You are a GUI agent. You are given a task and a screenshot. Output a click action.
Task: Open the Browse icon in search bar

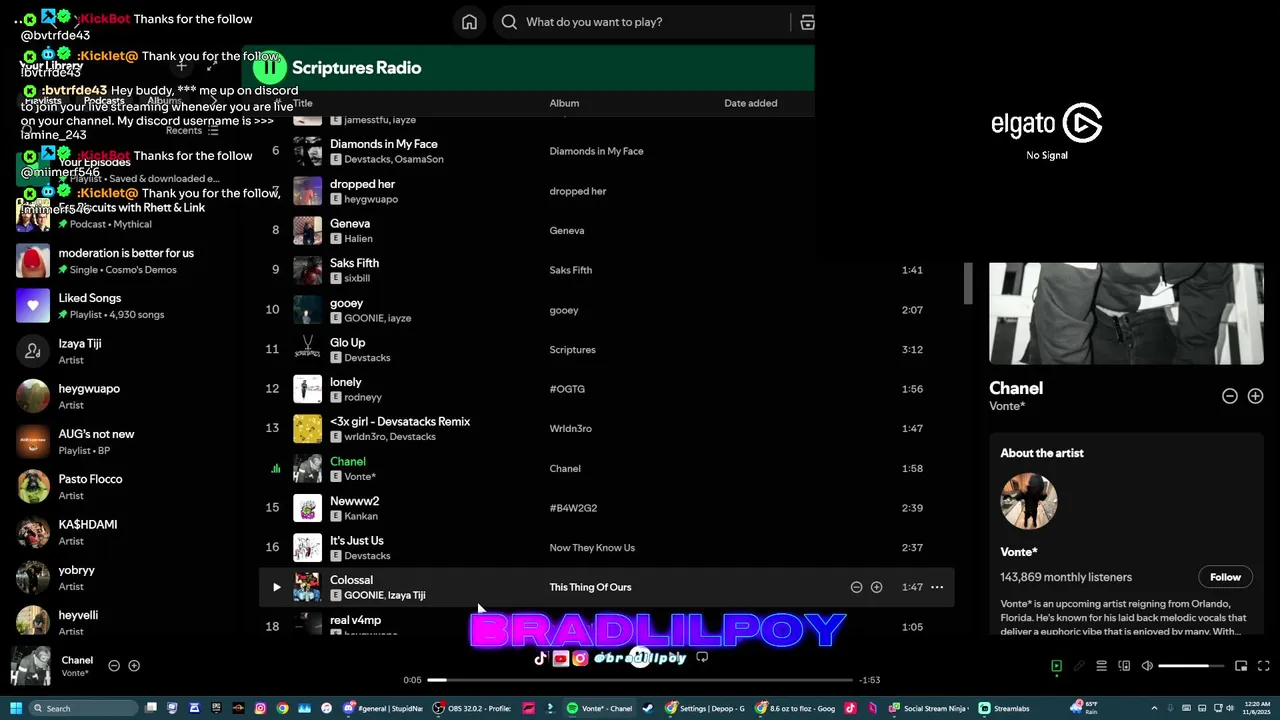807,22
